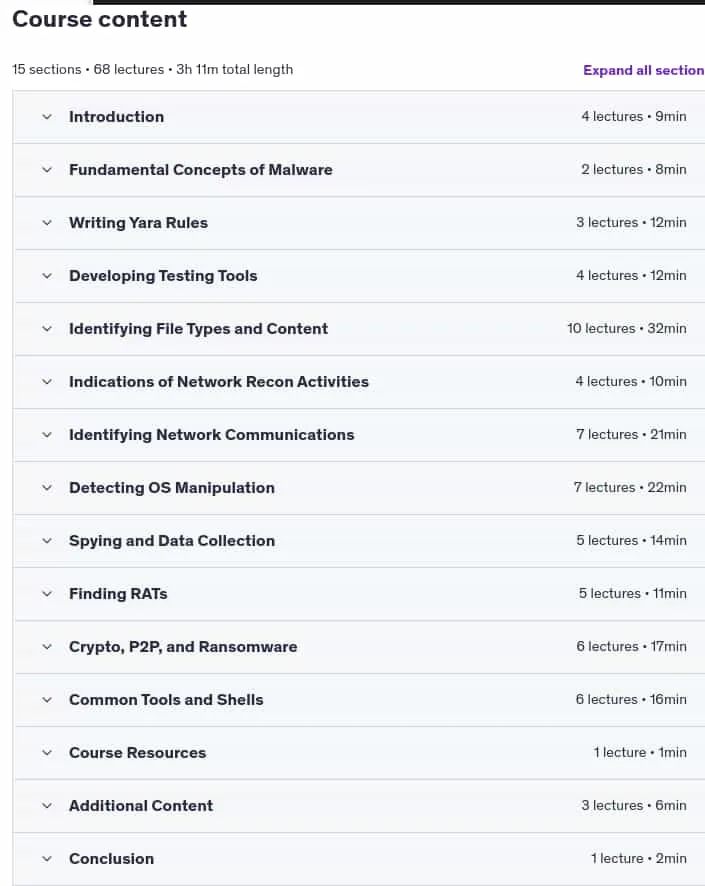Click the Conclusion section title
The width and height of the screenshot is (705, 886).
(x=111, y=859)
